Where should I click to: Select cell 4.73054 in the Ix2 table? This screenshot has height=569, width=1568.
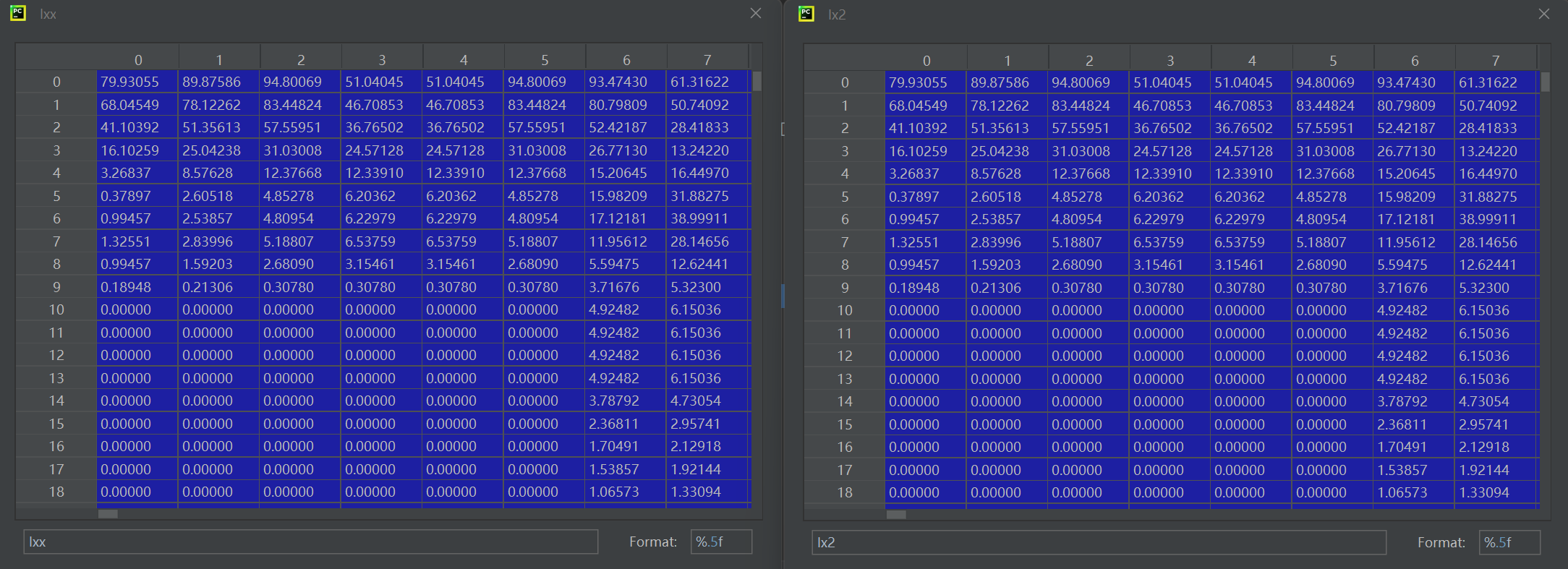1496,401
